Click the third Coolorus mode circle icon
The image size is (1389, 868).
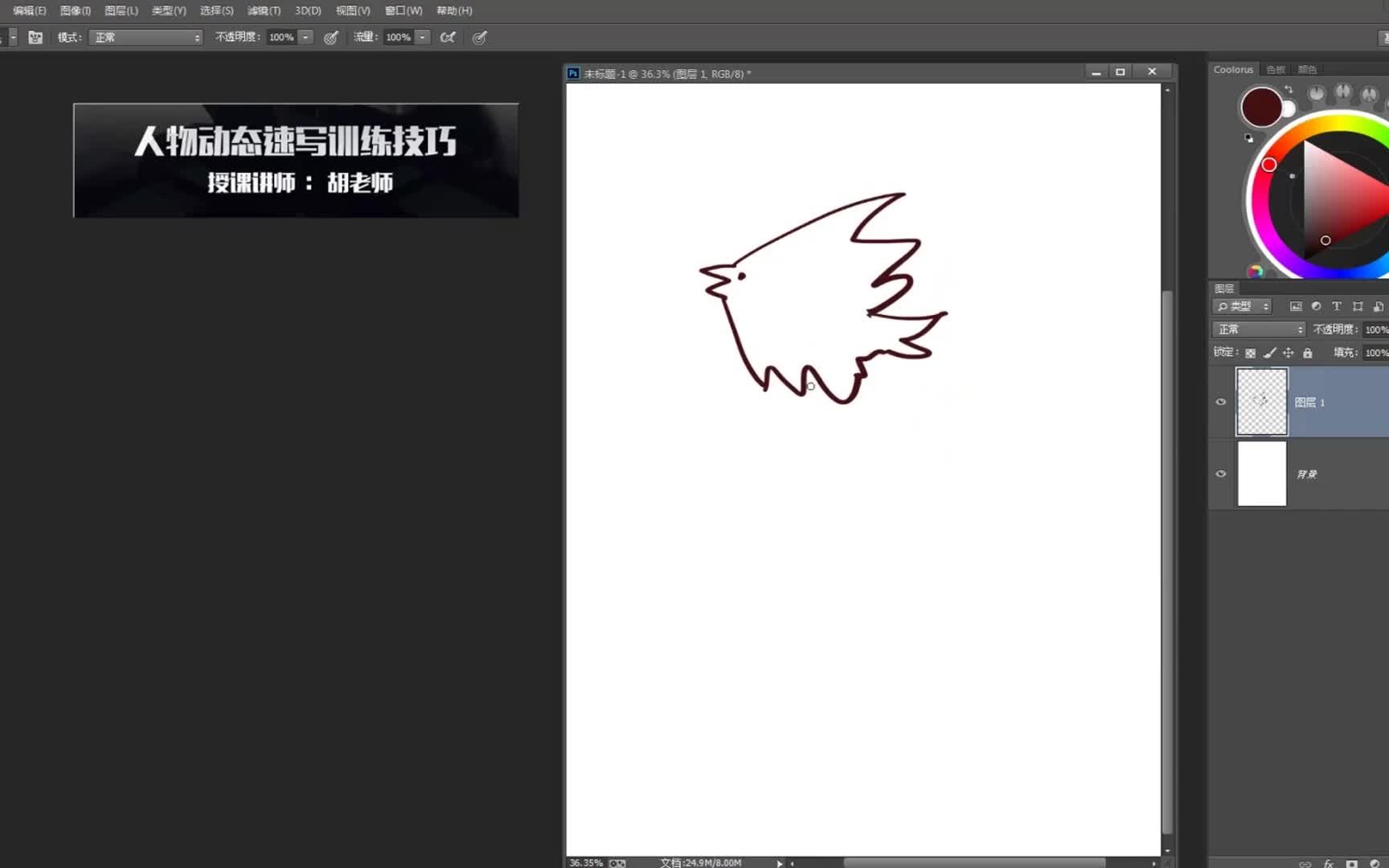pyautogui.click(x=1369, y=95)
